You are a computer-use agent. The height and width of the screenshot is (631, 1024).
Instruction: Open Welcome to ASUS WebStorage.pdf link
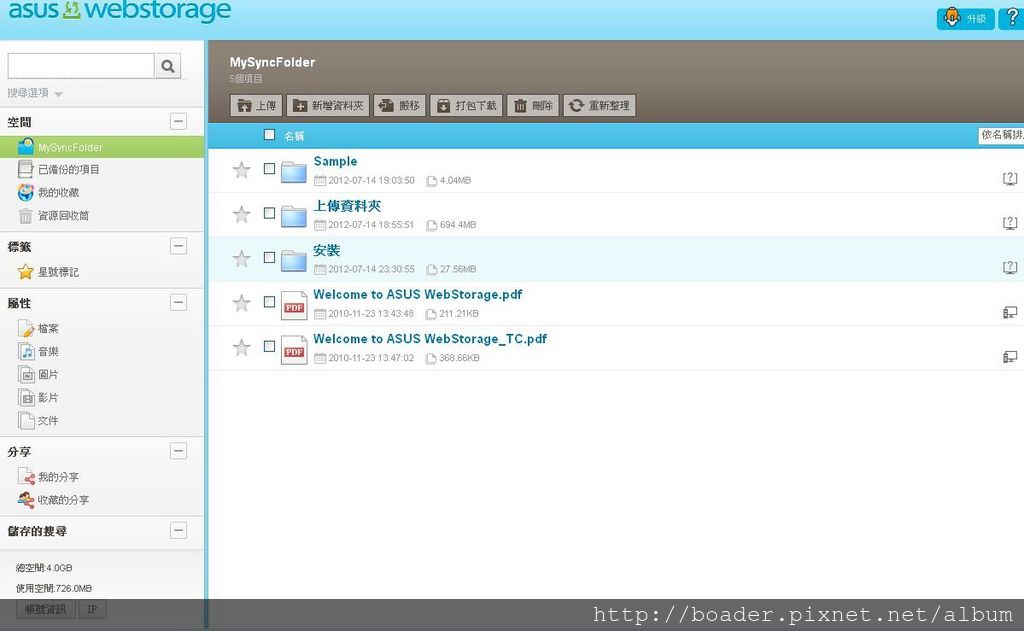coord(417,295)
